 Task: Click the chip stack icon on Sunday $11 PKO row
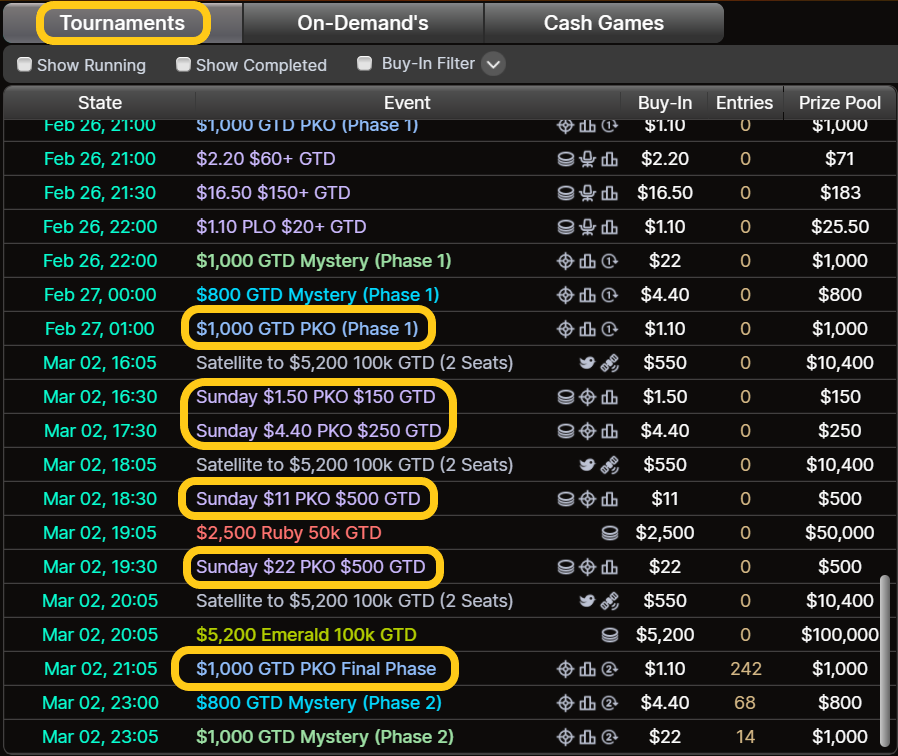click(566, 499)
